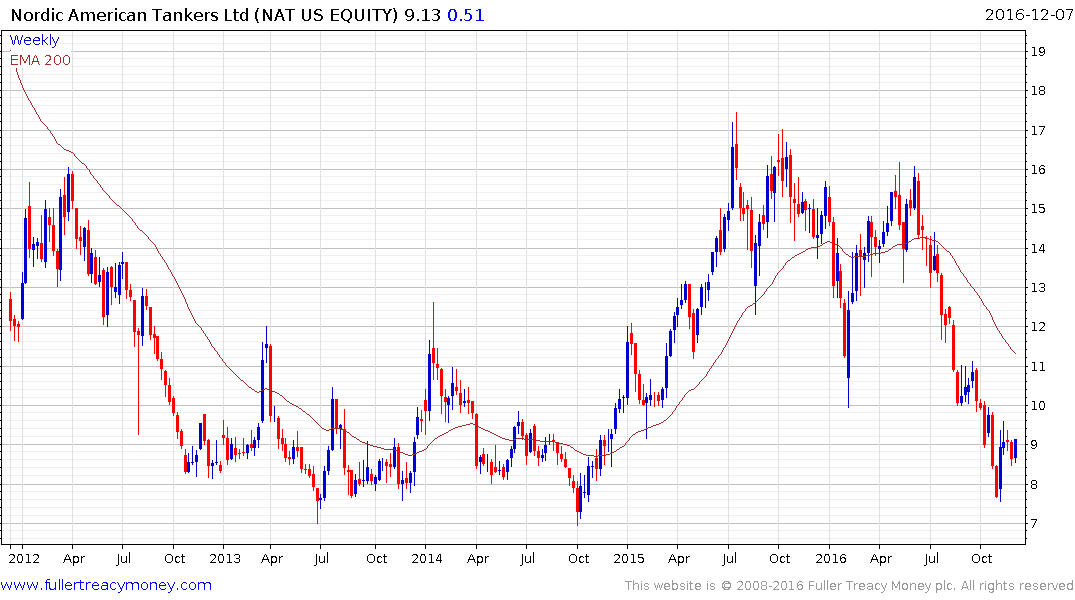1075x600 pixels.
Task: Select the Weekly interval label
Action: [34, 40]
